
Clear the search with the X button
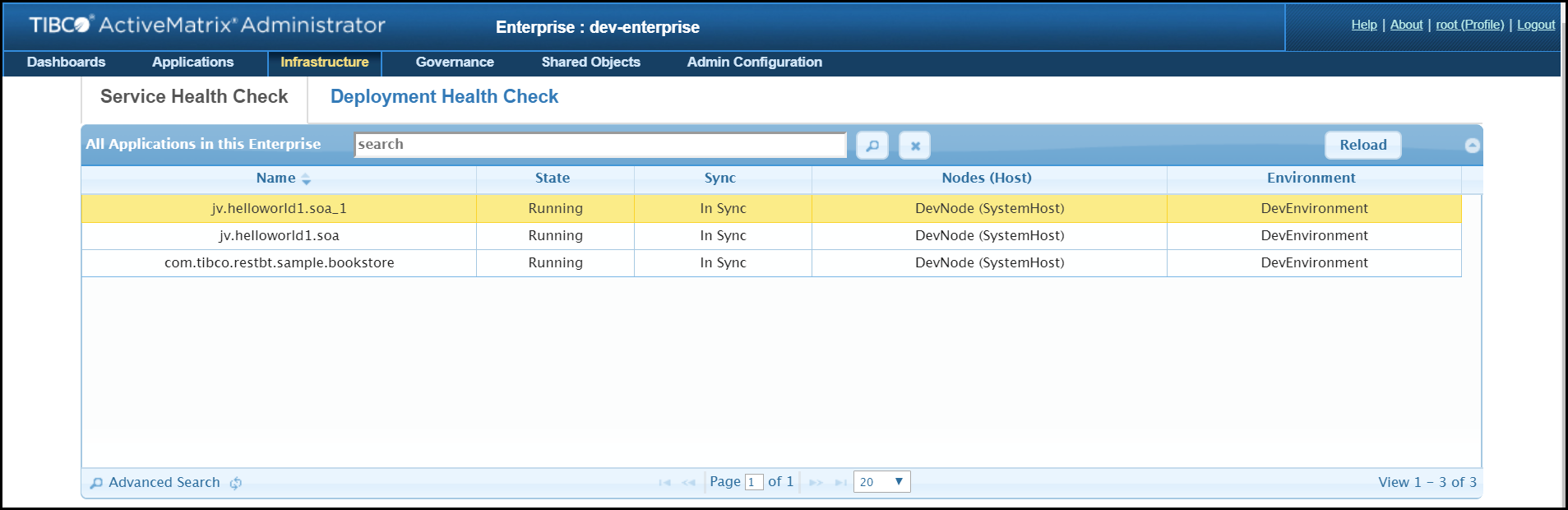click(x=914, y=146)
